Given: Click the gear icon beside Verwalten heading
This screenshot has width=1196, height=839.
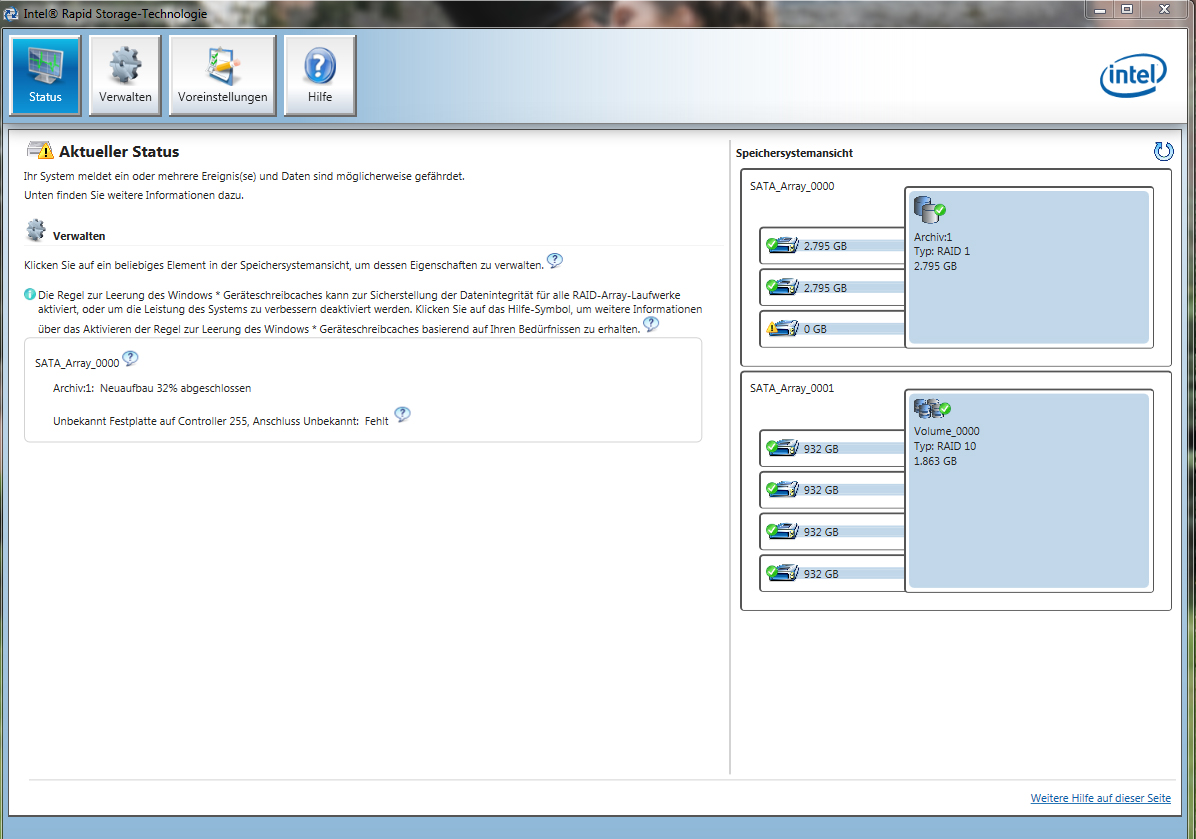Looking at the screenshot, I should (36, 230).
